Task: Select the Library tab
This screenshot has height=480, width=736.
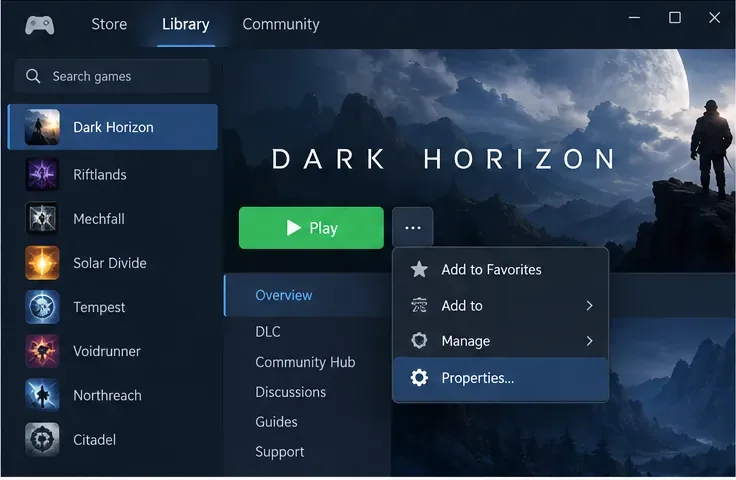Action: (185, 24)
